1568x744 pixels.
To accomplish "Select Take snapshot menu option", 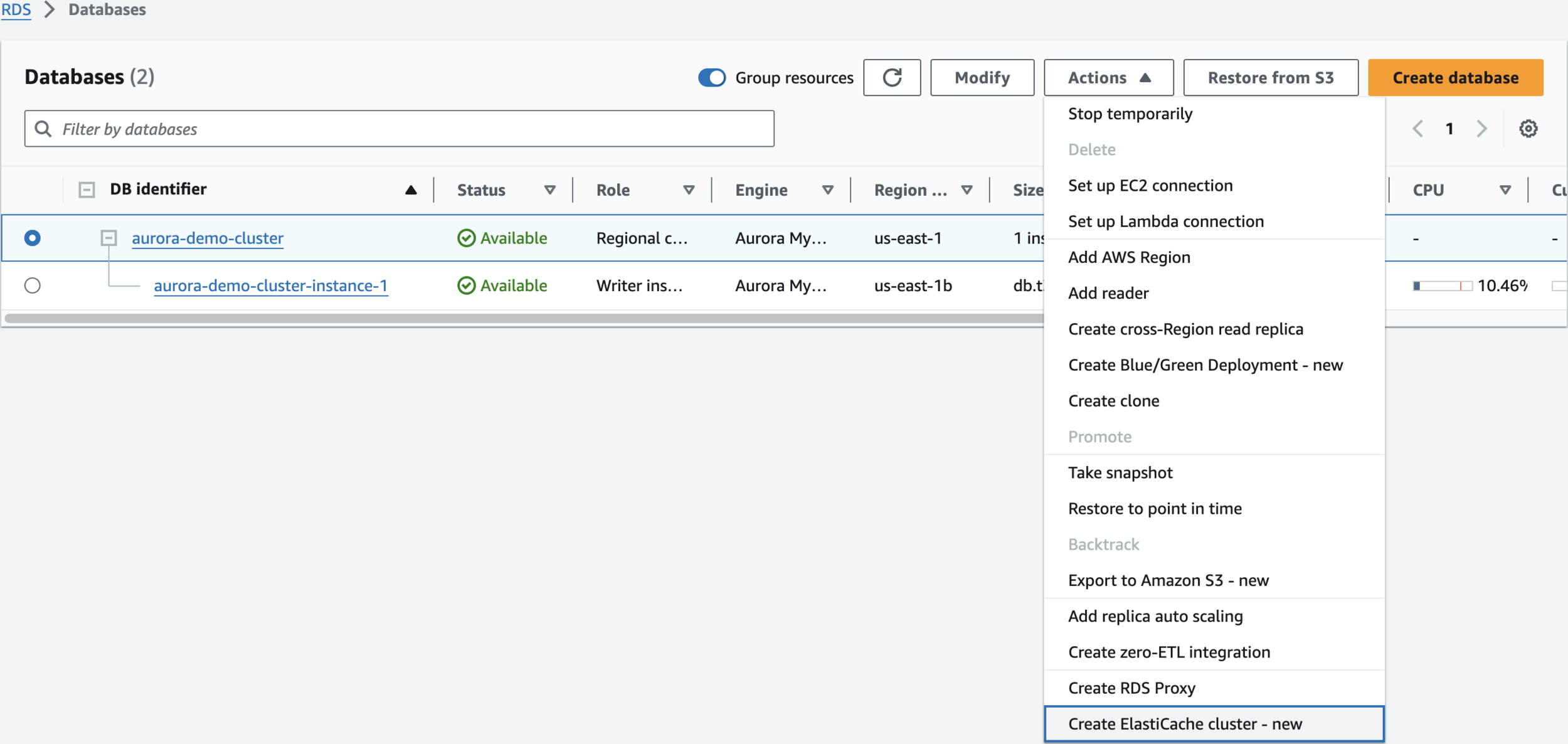I will (x=1120, y=472).
